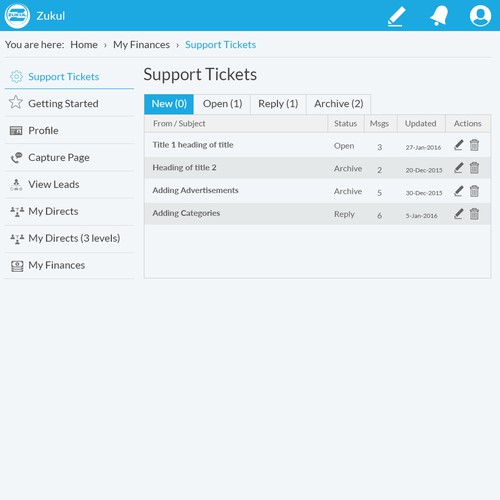
Task: Click the Capture Page chat icon
Action: [16, 157]
